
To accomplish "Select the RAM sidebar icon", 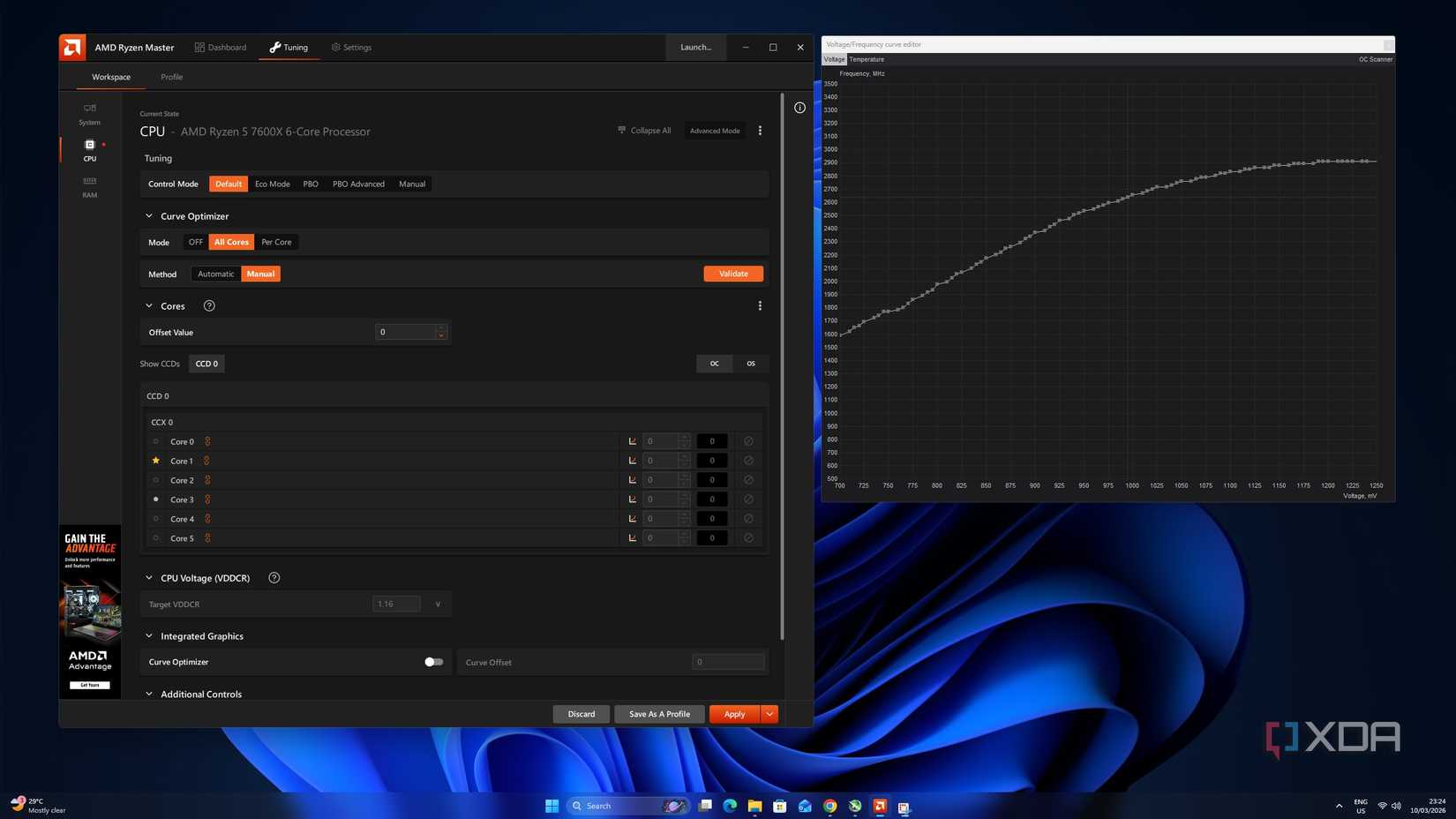I will pyautogui.click(x=89, y=185).
